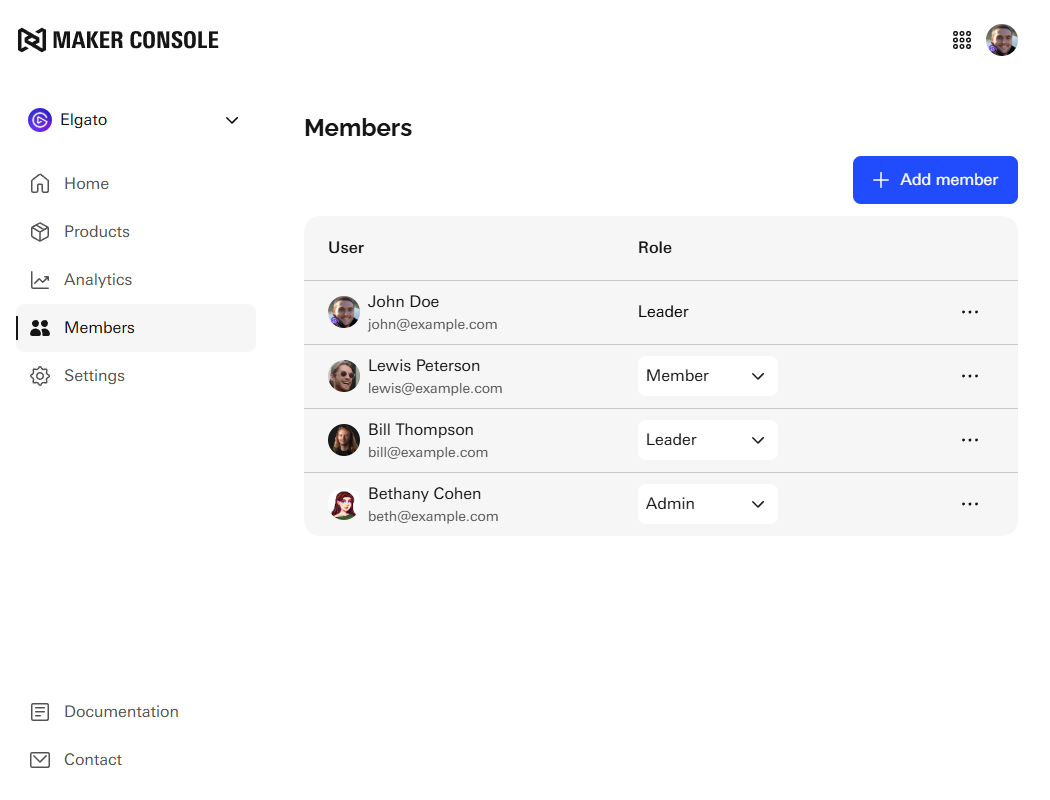Click the Maker Console logo icon
The width and height of the screenshot is (1050, 800).
point(32,40)
